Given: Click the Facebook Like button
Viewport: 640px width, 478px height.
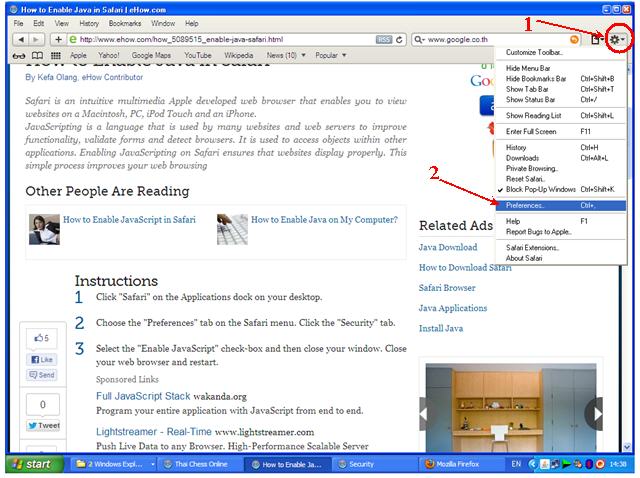Looking at the screenshot, I should [x=42, y=360].
